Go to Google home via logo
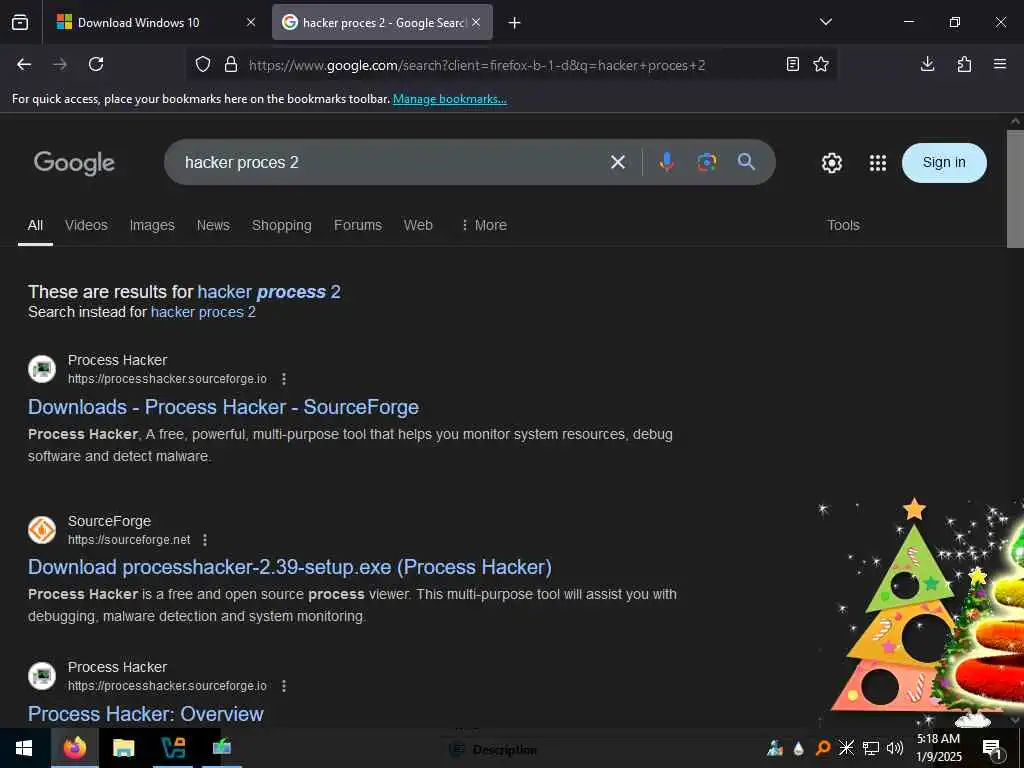This screenshot has height=768, width=1024. 74,163
